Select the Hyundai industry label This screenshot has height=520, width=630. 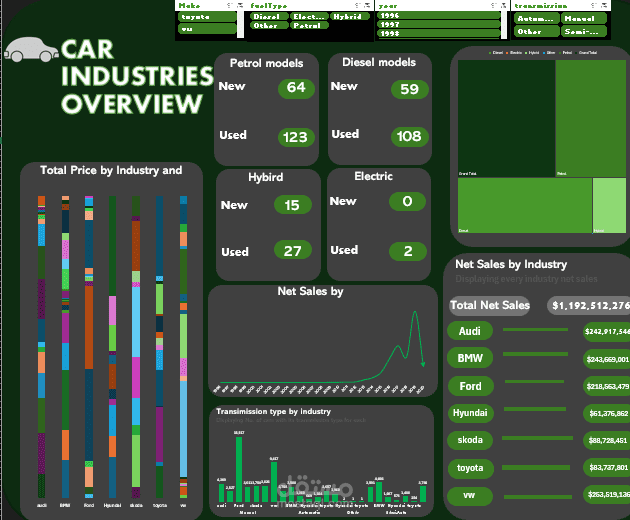pos(470,413)
